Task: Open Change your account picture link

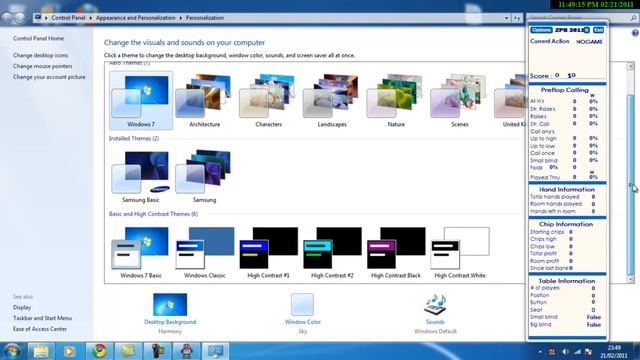Action: (x=49, y=77)
